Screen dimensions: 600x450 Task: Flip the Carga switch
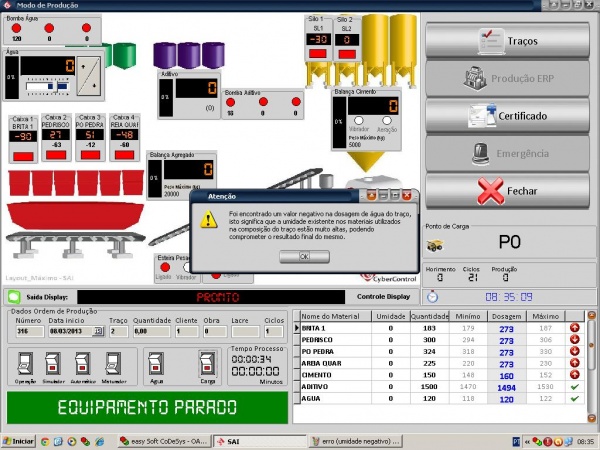[208, 364]
